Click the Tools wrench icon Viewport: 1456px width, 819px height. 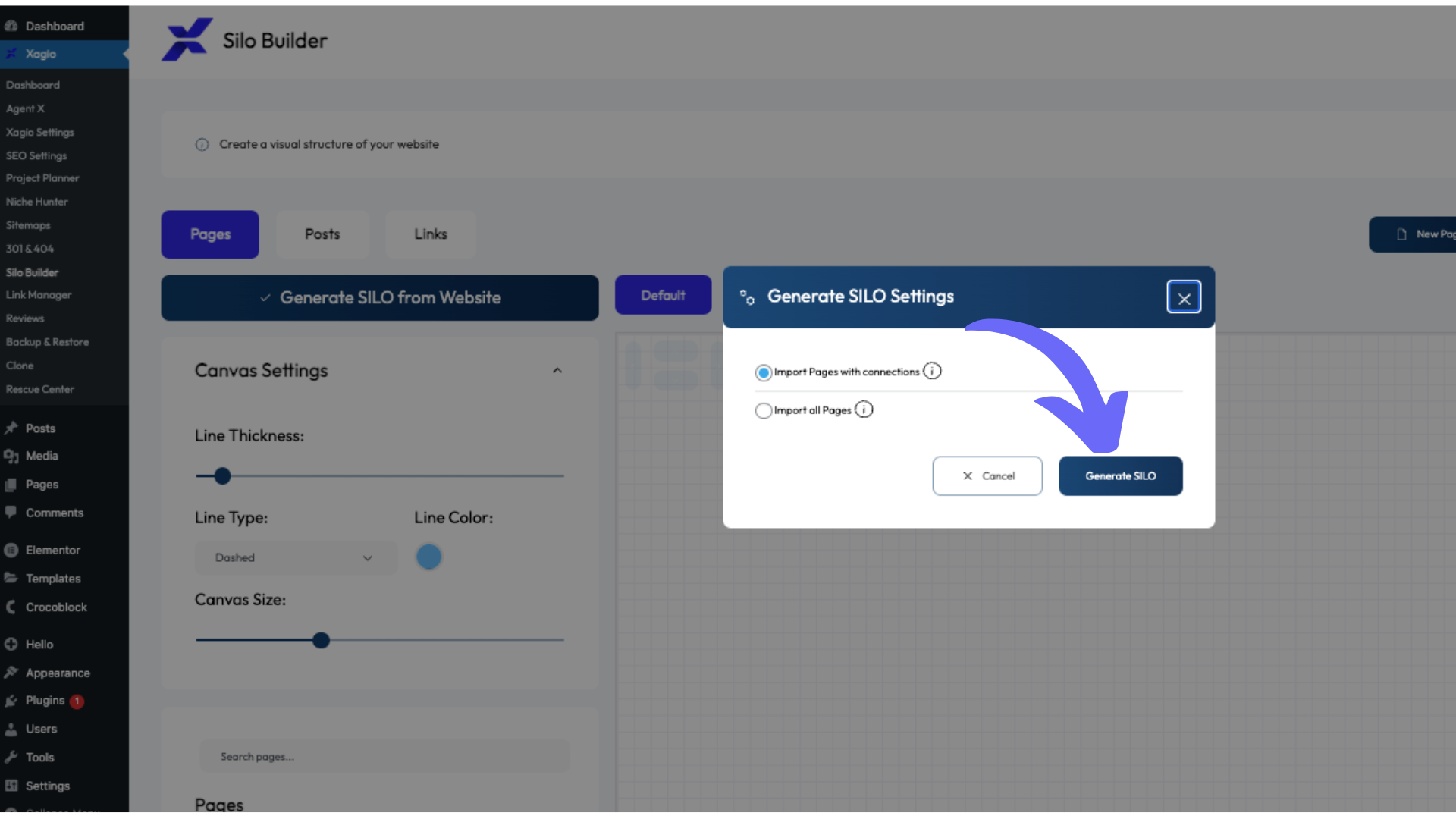coord(11,758)
